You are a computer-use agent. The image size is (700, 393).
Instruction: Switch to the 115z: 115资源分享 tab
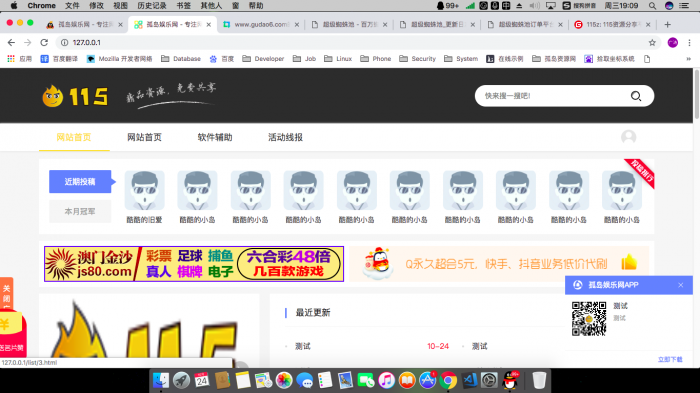click(612, 25)
